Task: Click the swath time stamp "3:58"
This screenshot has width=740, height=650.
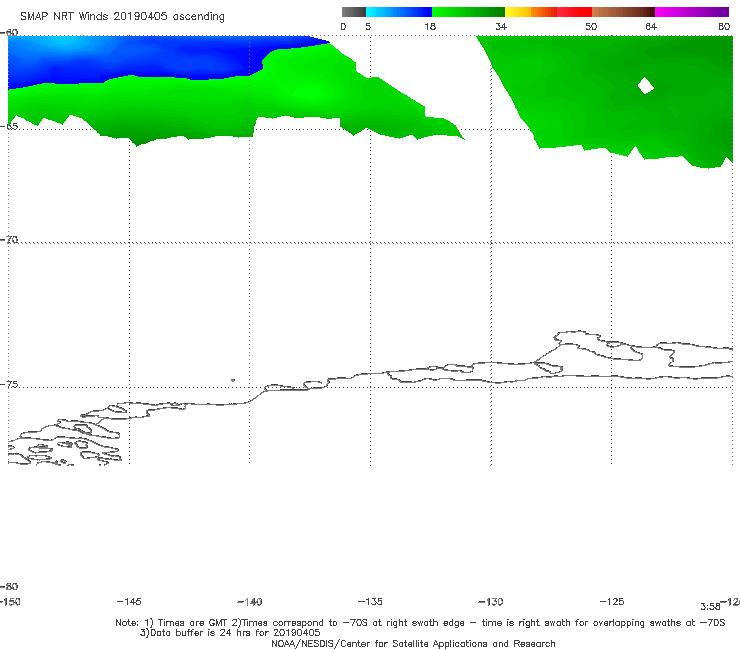Action: [x=710, y=607]
